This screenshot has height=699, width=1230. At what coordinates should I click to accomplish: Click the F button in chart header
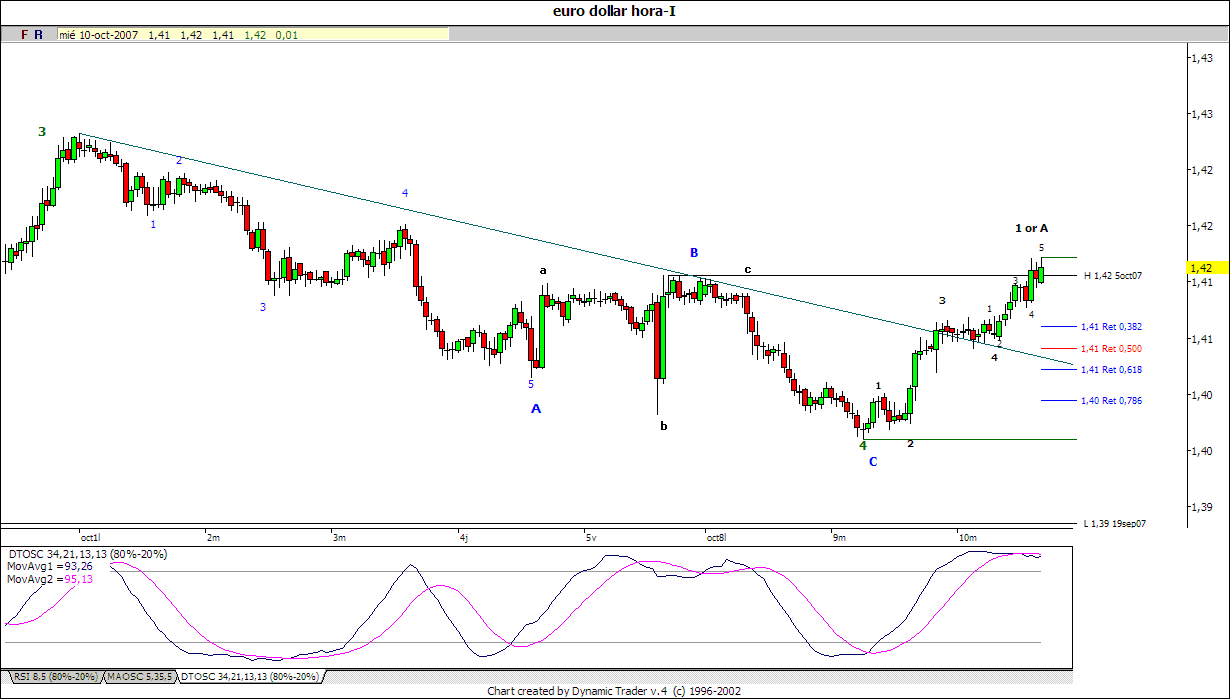tap(25, 34)
